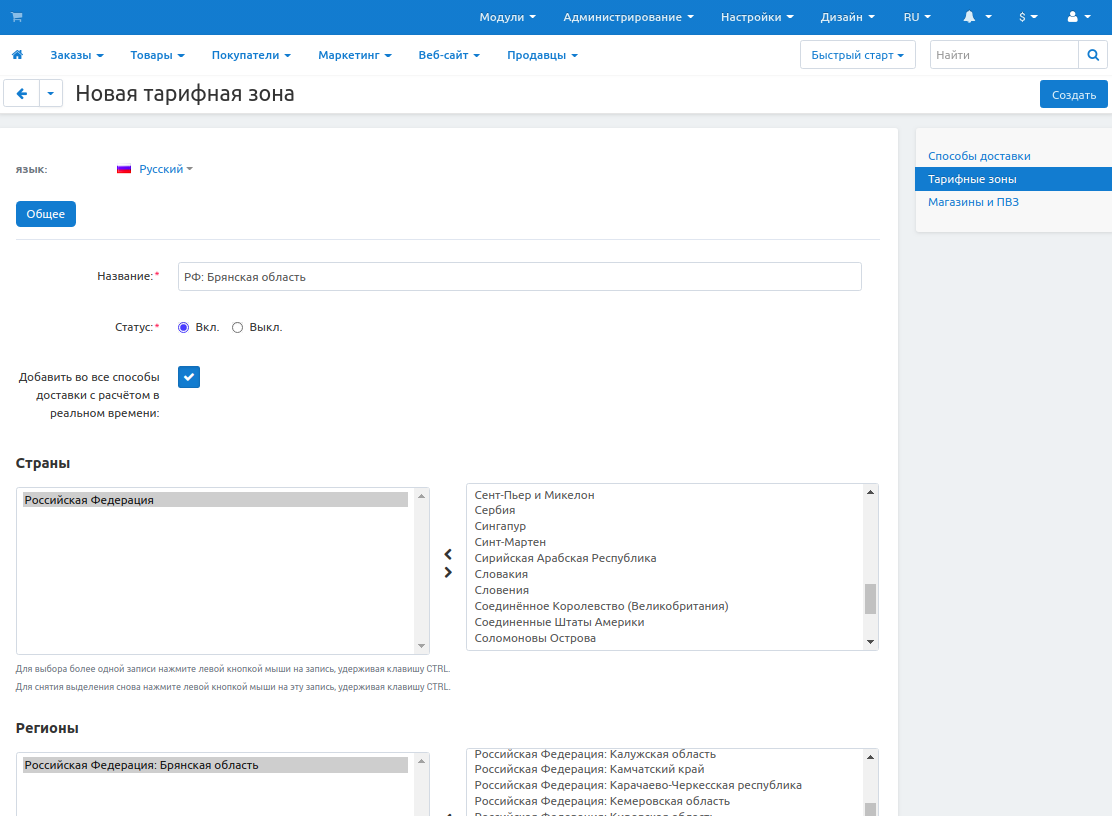This screenshot has height=816, width=1112.
Task: Open the home icon in navigation bar
Action: 17,55
